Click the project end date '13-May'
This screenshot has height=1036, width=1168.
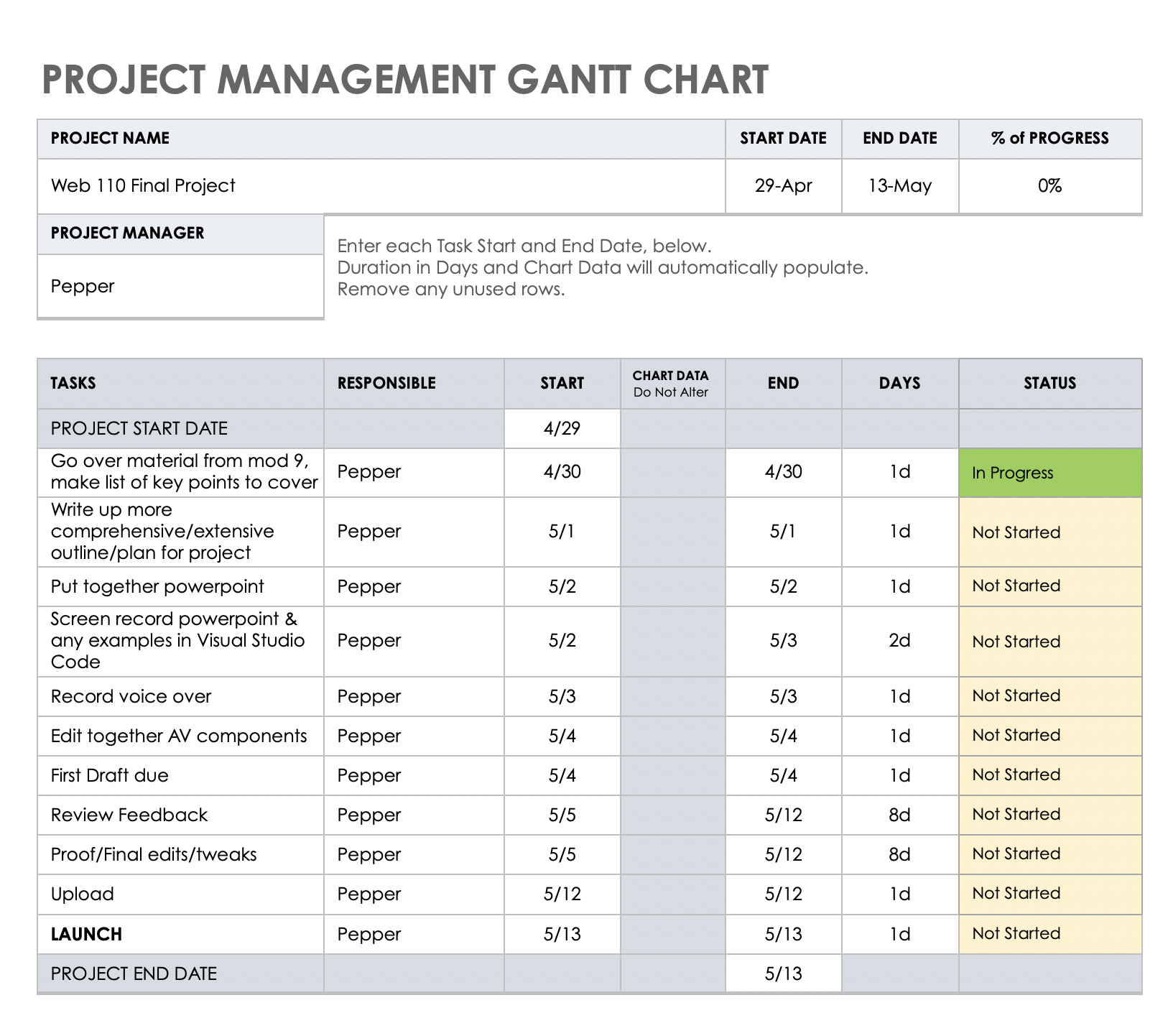900,186
